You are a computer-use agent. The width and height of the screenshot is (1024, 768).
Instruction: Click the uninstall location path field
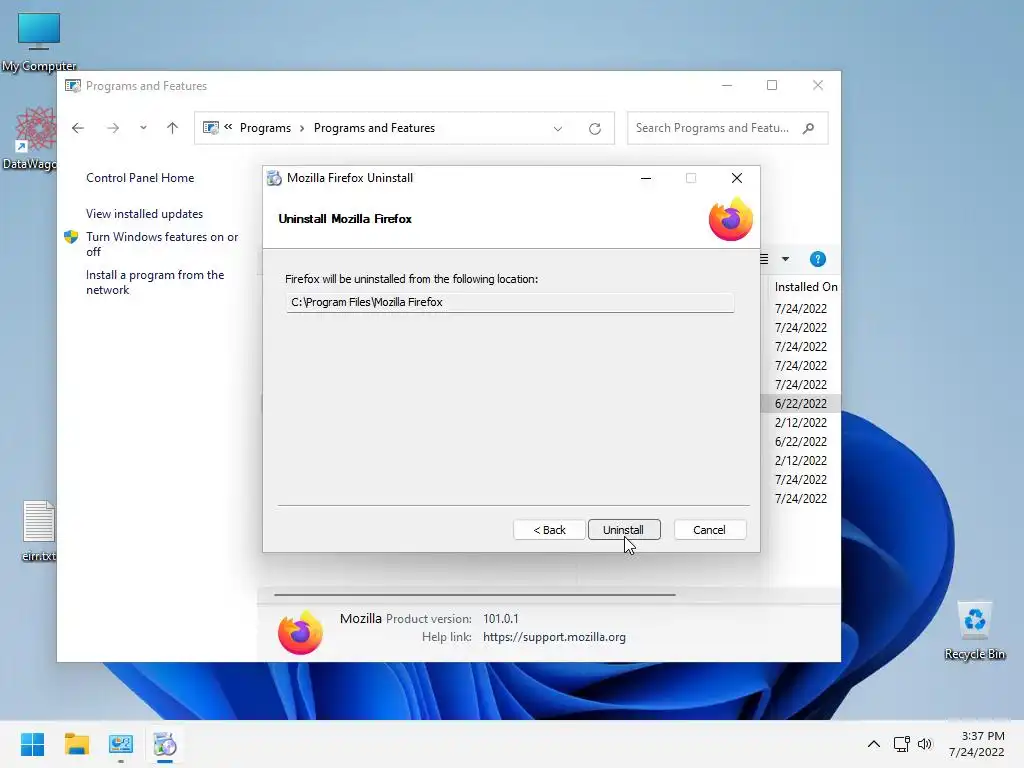pyautogui.click(x=509, y=302)
